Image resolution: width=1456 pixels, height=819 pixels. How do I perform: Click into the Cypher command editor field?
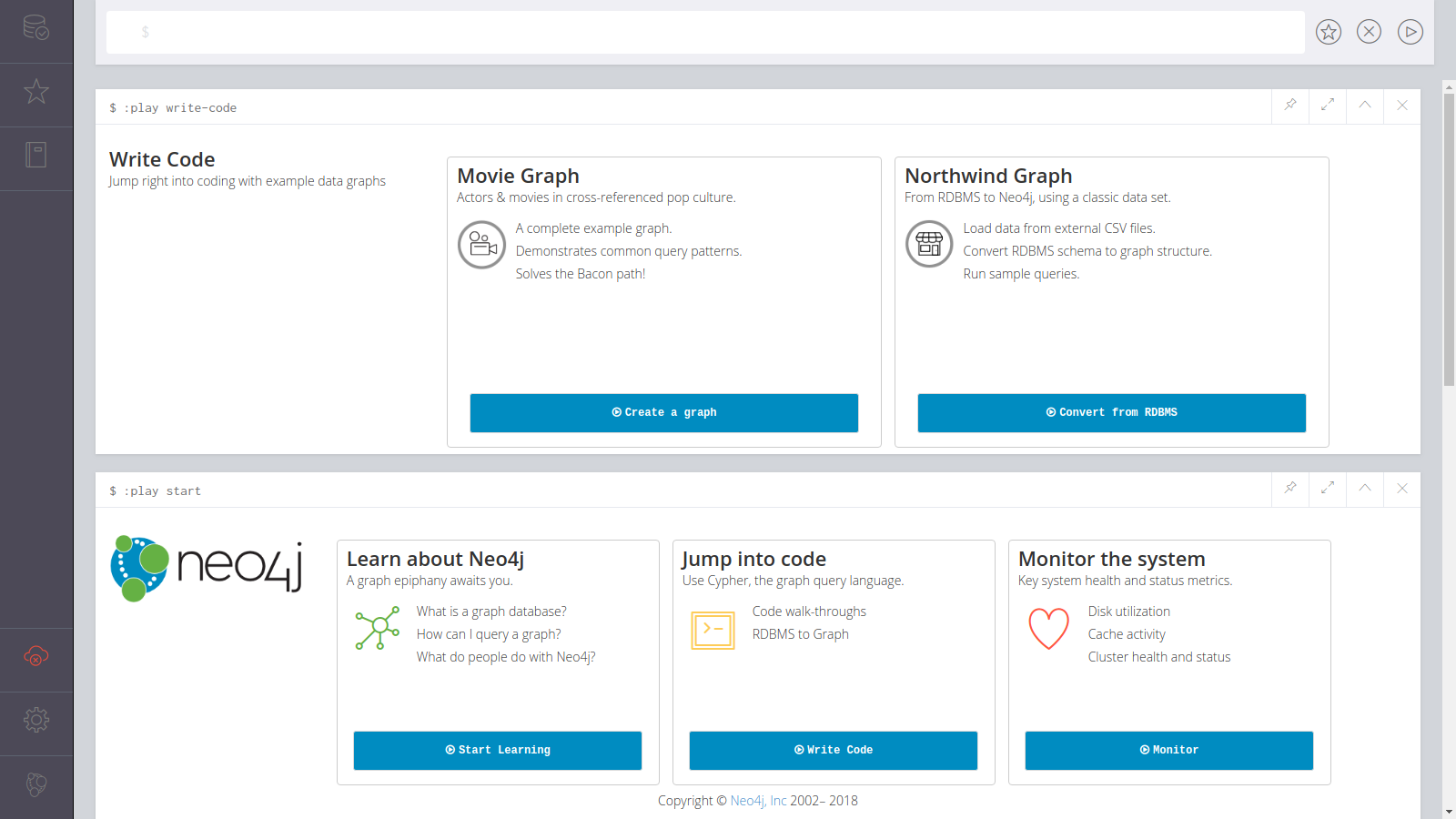(x=705, y=32)
